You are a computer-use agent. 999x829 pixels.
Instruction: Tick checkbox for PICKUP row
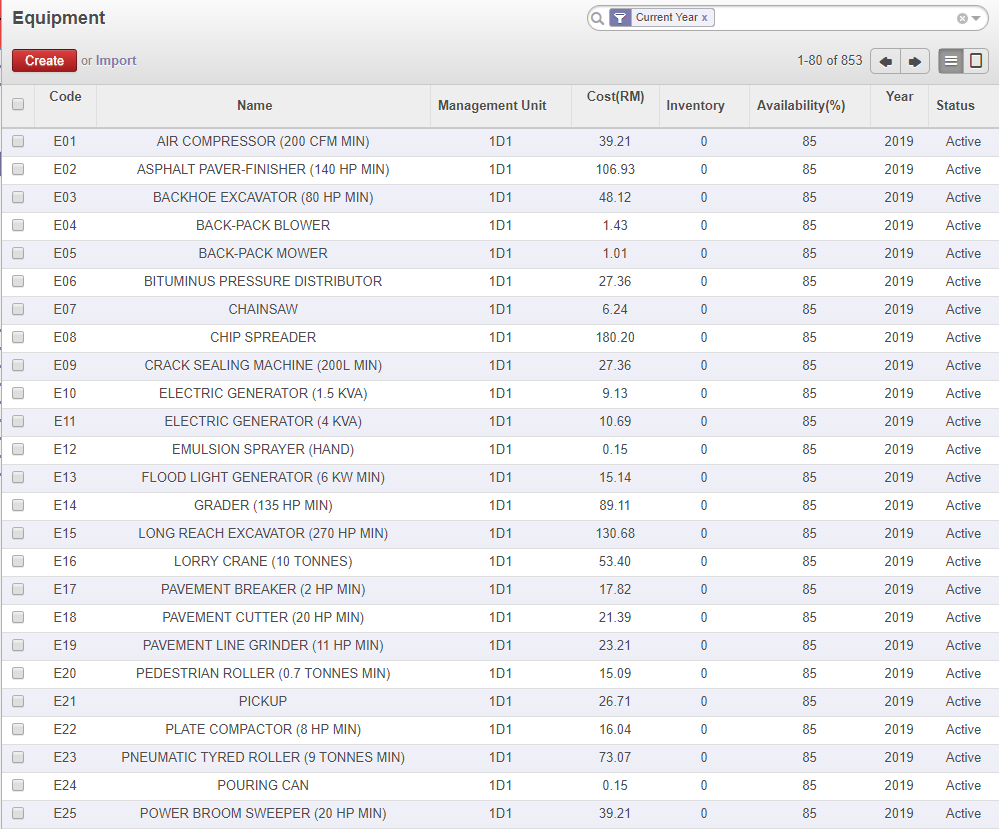tap(18, 702)
